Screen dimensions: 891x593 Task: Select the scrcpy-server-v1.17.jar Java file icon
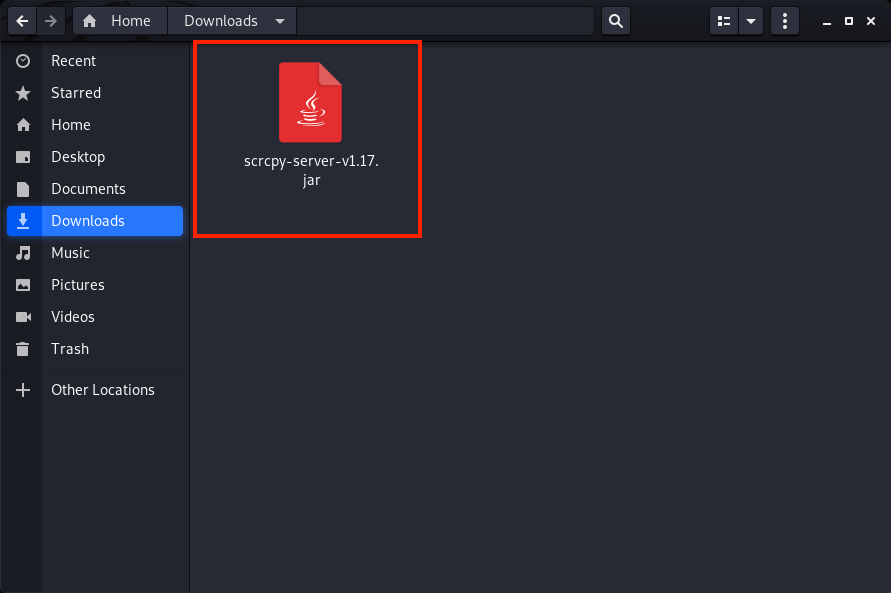point(310,102)
